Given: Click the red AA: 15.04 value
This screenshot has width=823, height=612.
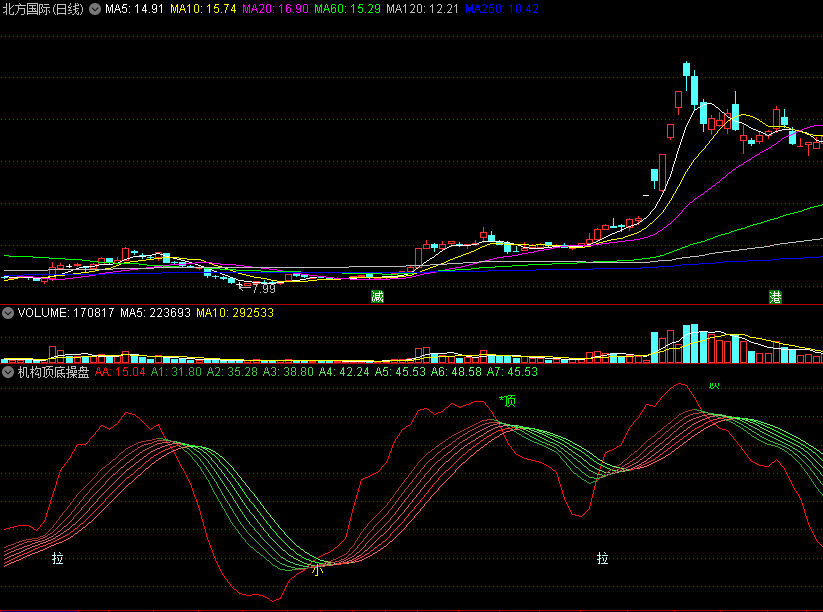Looking at the screenshot, I should click(x=120, y=372).
